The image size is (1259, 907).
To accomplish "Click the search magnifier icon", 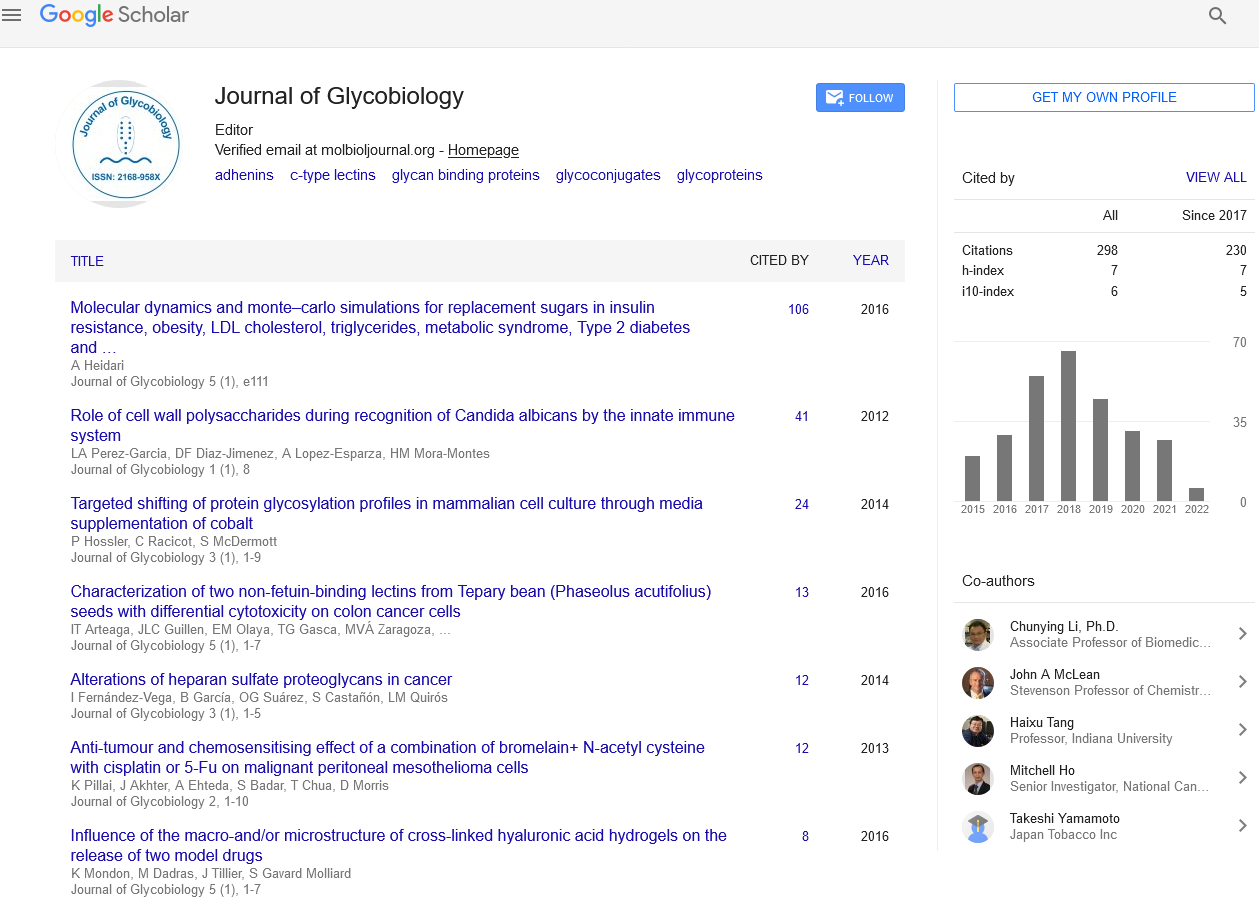I will pyautogui.click(x=1217, y=16).
